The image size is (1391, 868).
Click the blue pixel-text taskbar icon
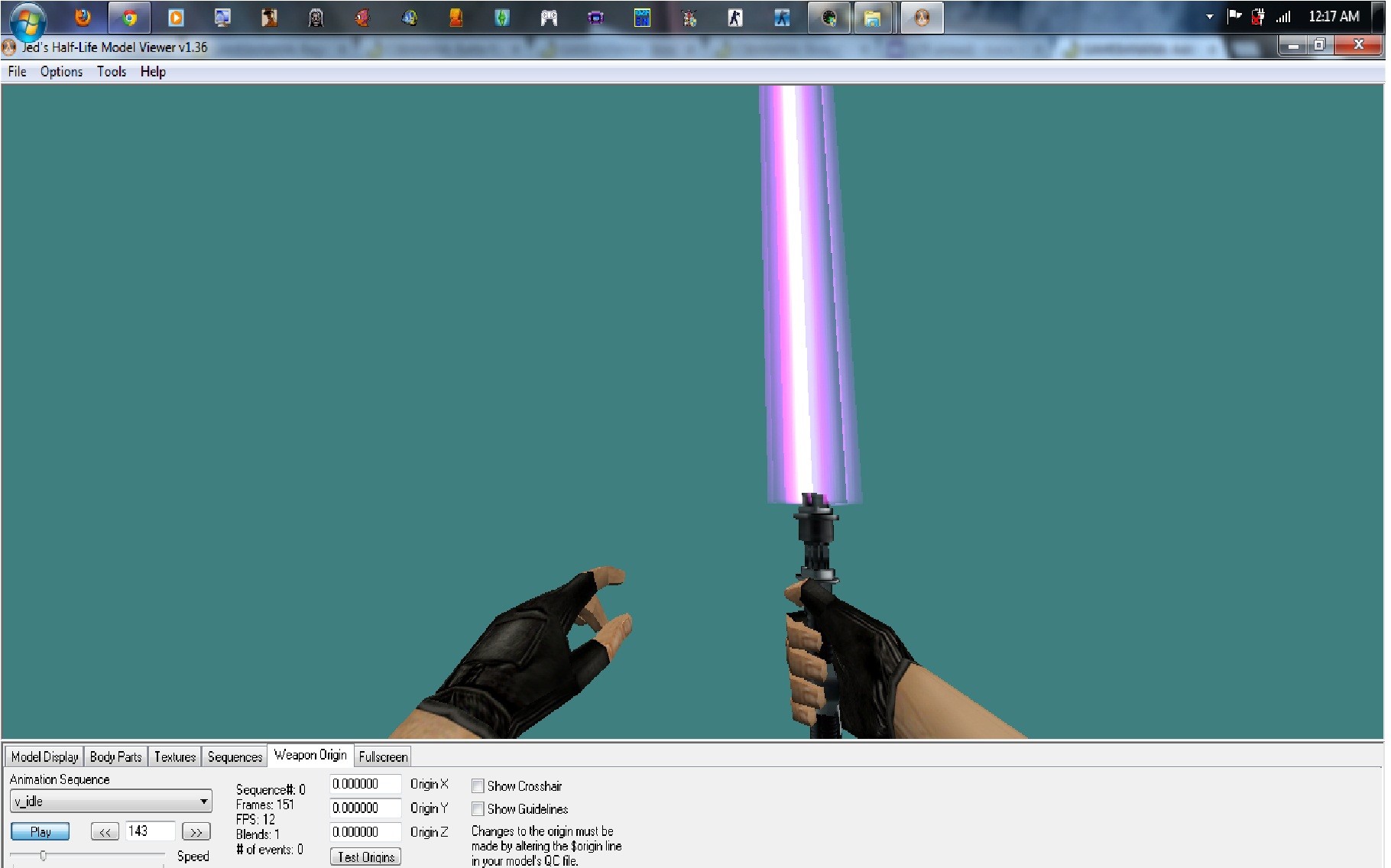[x=642, y=18]
